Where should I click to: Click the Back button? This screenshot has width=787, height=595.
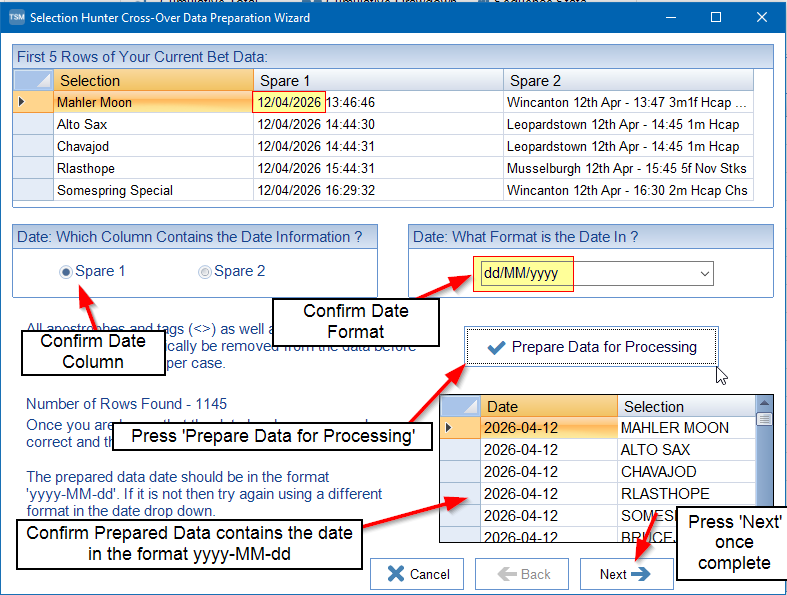click(522, 574)
